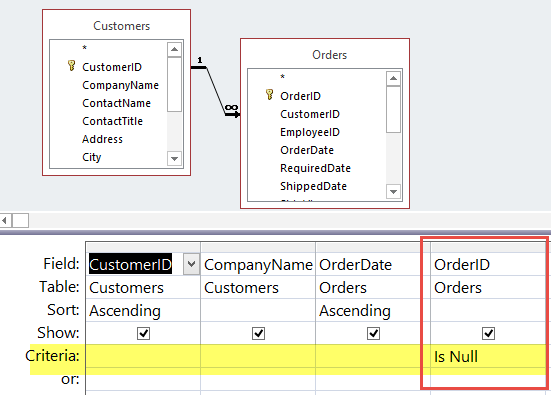This screenshot has width=551, height=395.
Task: Click Table cell Orders under OrderDate
Action: tap(373, 287)
